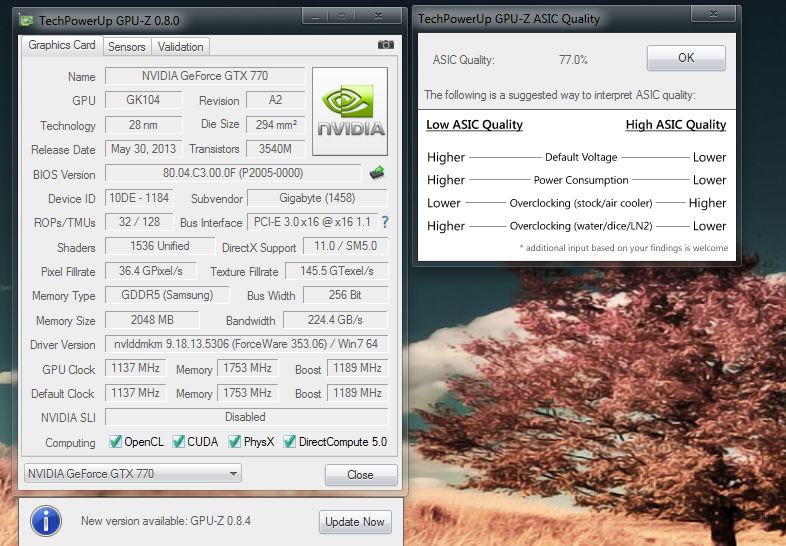Click the BIOS Version field 80.04.C3.00.0F

click(233, 173)
